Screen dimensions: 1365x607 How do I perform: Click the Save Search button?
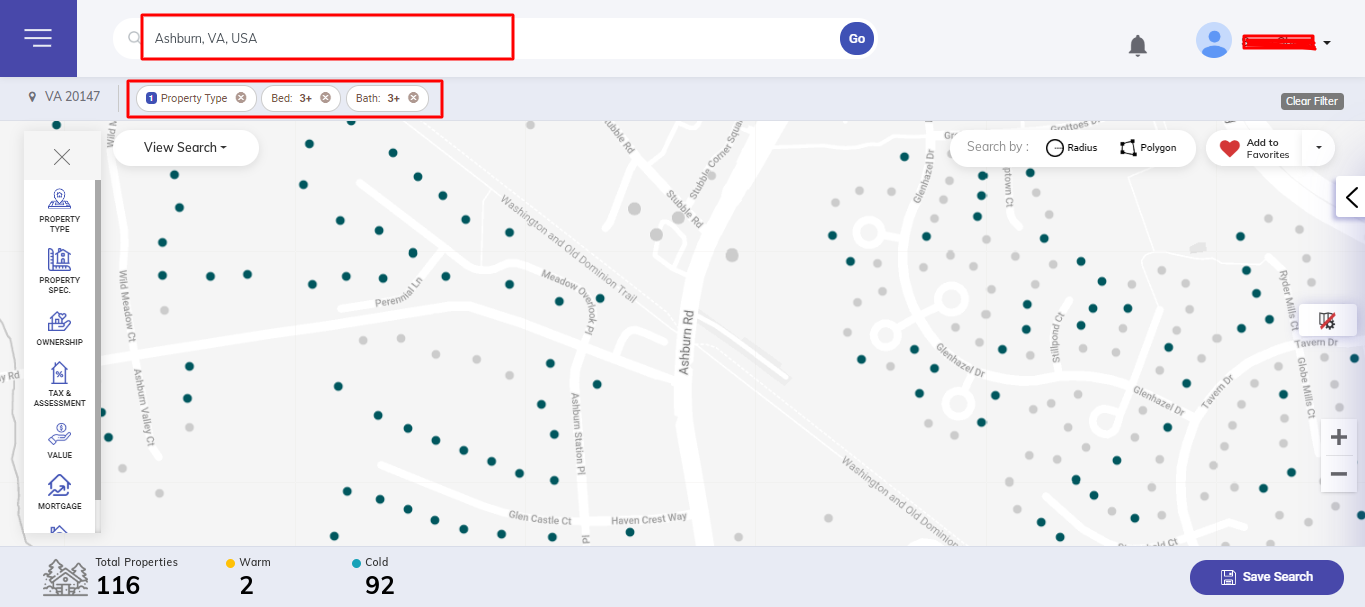1266,577
